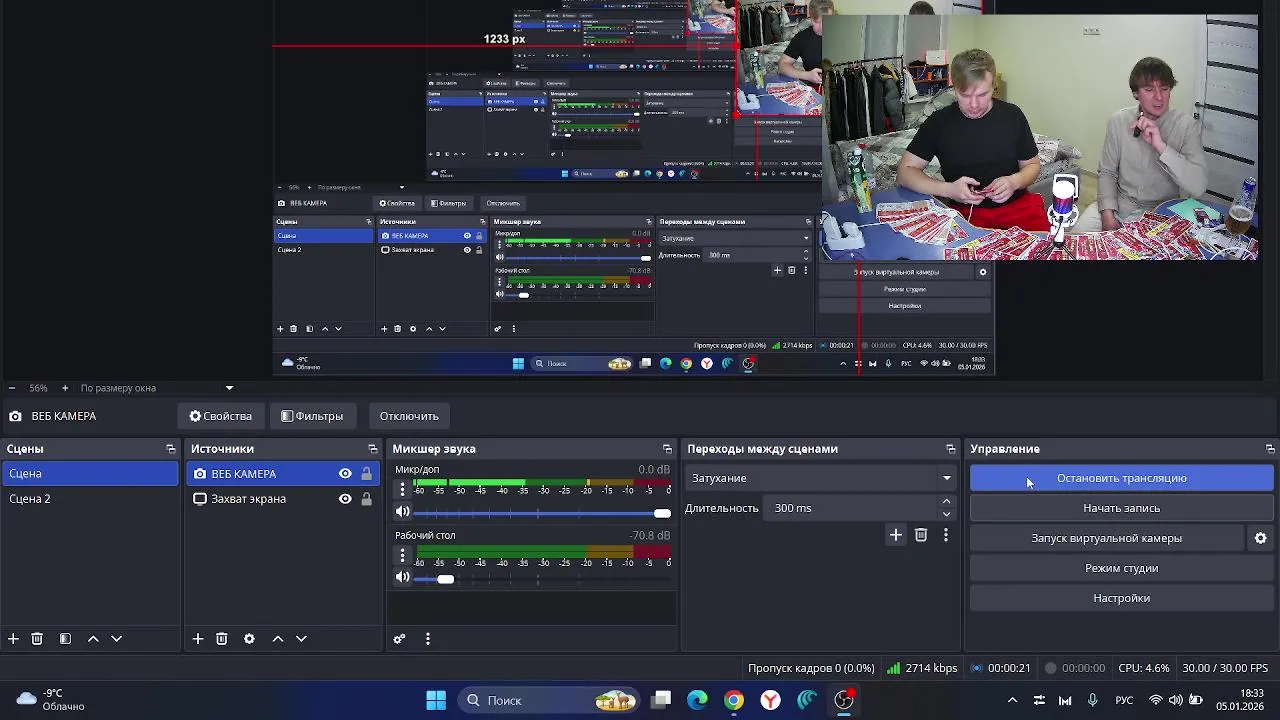Open Windows Start menu
This screenshot has width=1280, height=720.
pyautogui.click(x=436, y=700)
